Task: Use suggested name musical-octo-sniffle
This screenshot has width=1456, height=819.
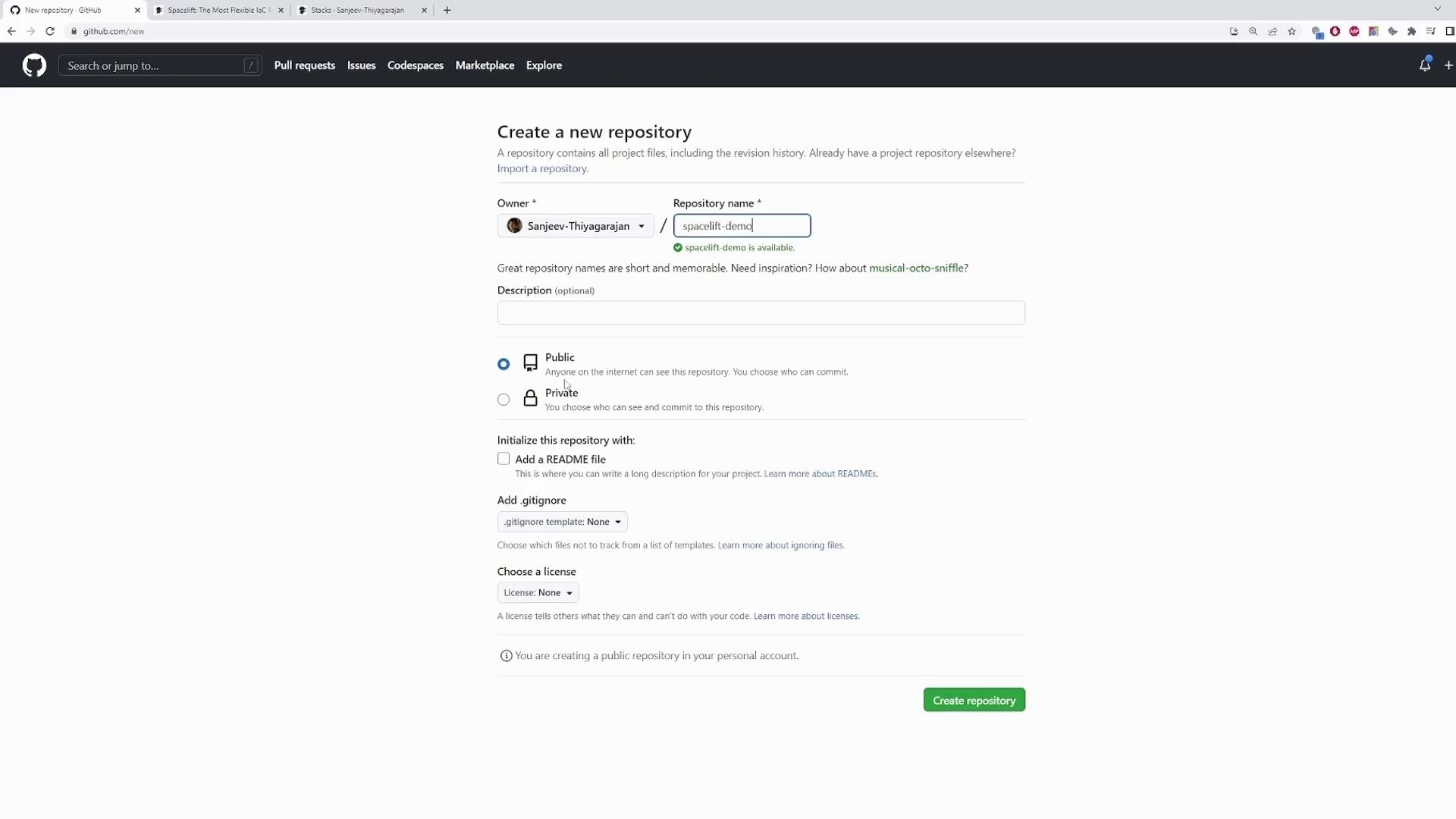Action: [916, 268]
